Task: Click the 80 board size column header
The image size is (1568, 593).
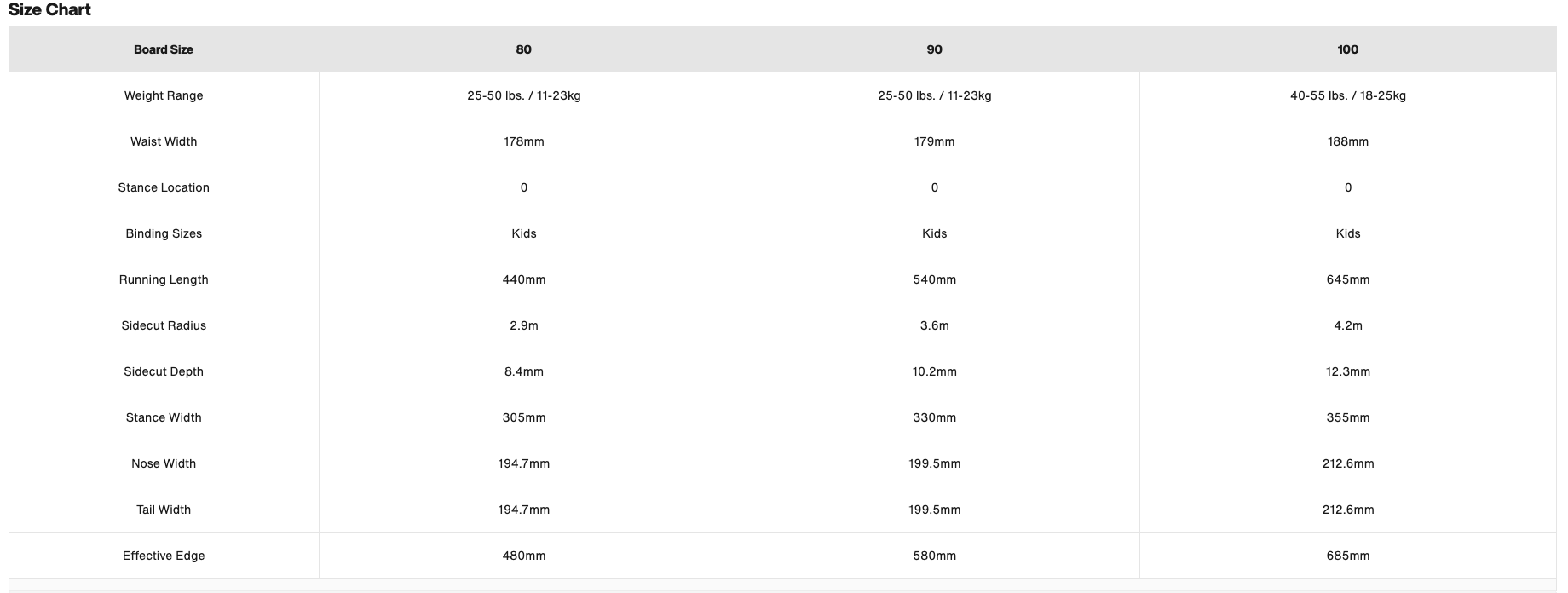Action: [x=524, y=49]
